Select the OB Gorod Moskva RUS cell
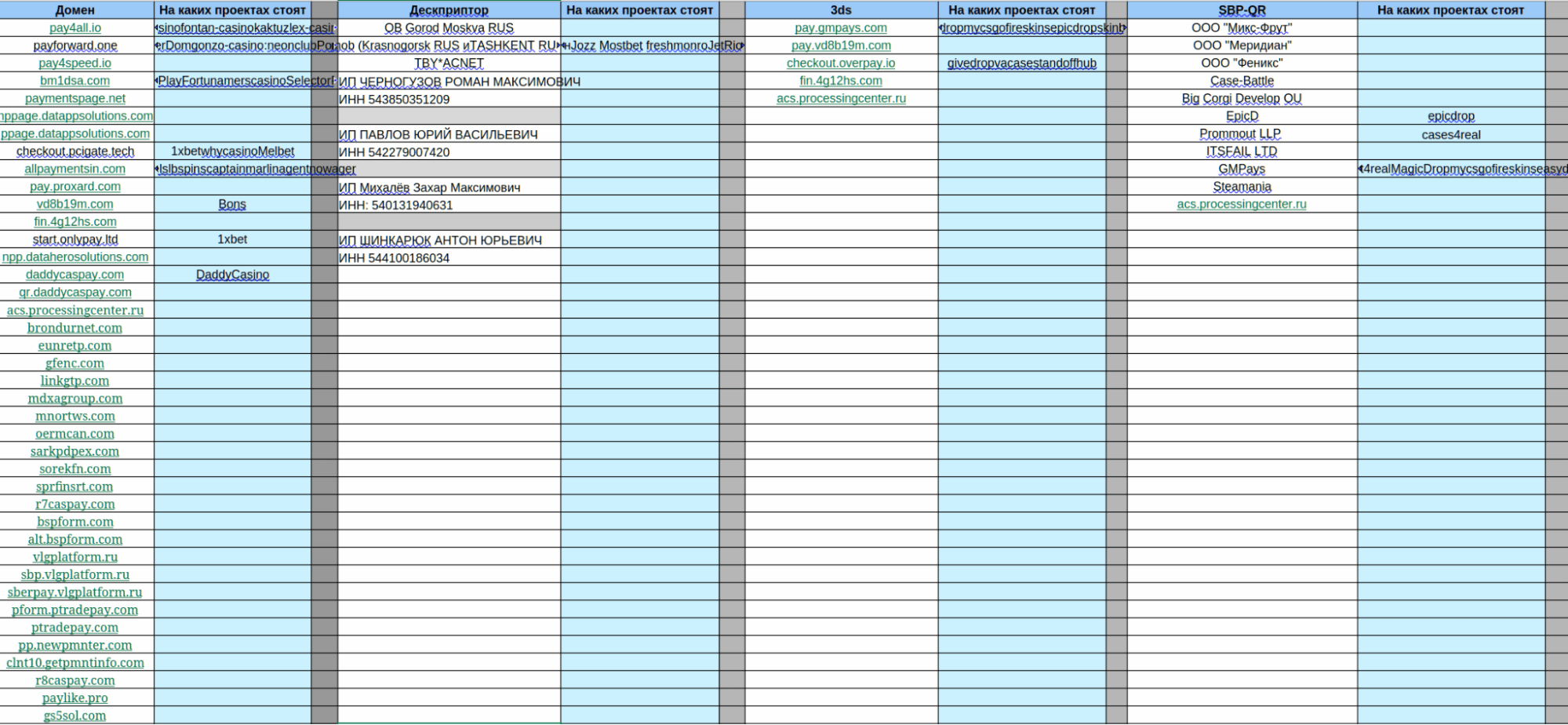Viewport: 1568px width, 725px height. tap(449, 28)
